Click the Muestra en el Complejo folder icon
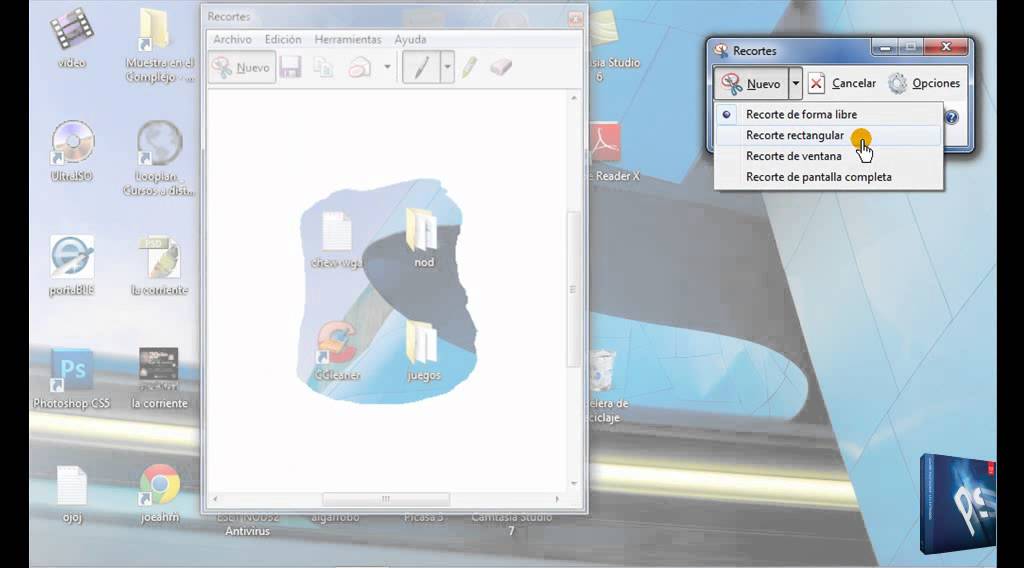This screenshot has height=568, width=1024. point(159,44)
